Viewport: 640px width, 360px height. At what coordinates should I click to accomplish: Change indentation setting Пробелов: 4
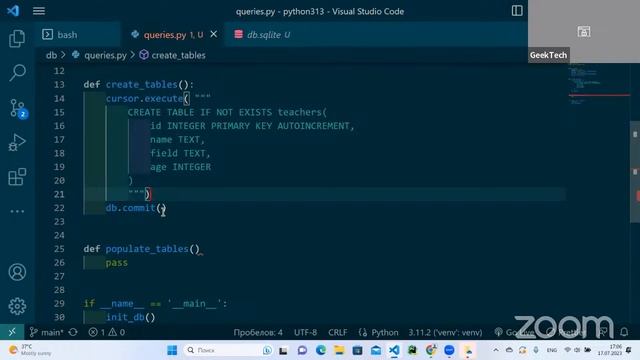[x=258, y=332]
